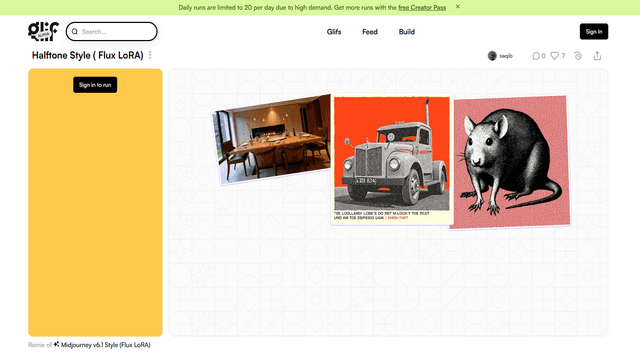Open the Glifs nav item
Screen dimensions: 640x360
click(x=334, y=32)
